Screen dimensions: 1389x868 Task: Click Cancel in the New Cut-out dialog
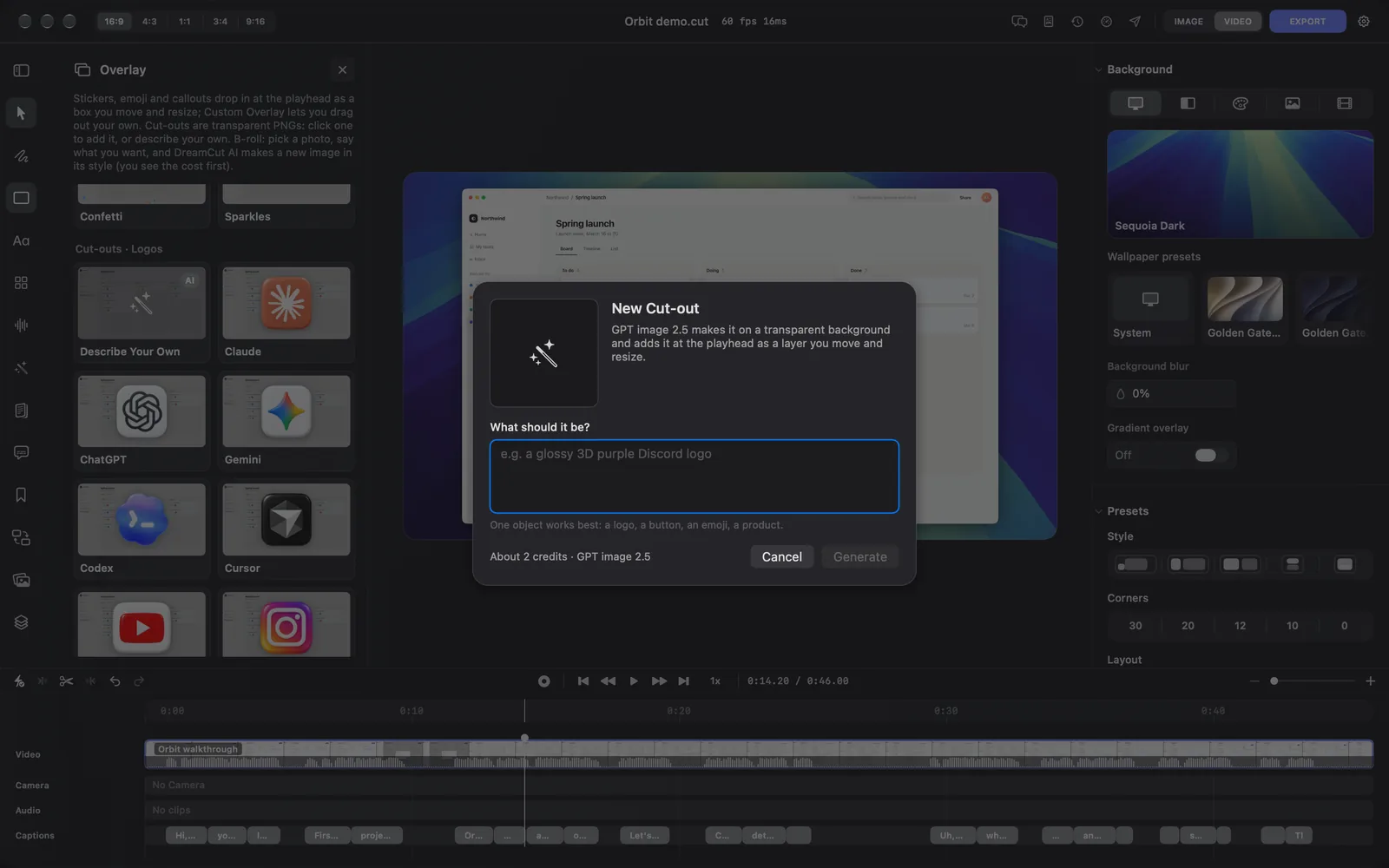tap(781, 557)
